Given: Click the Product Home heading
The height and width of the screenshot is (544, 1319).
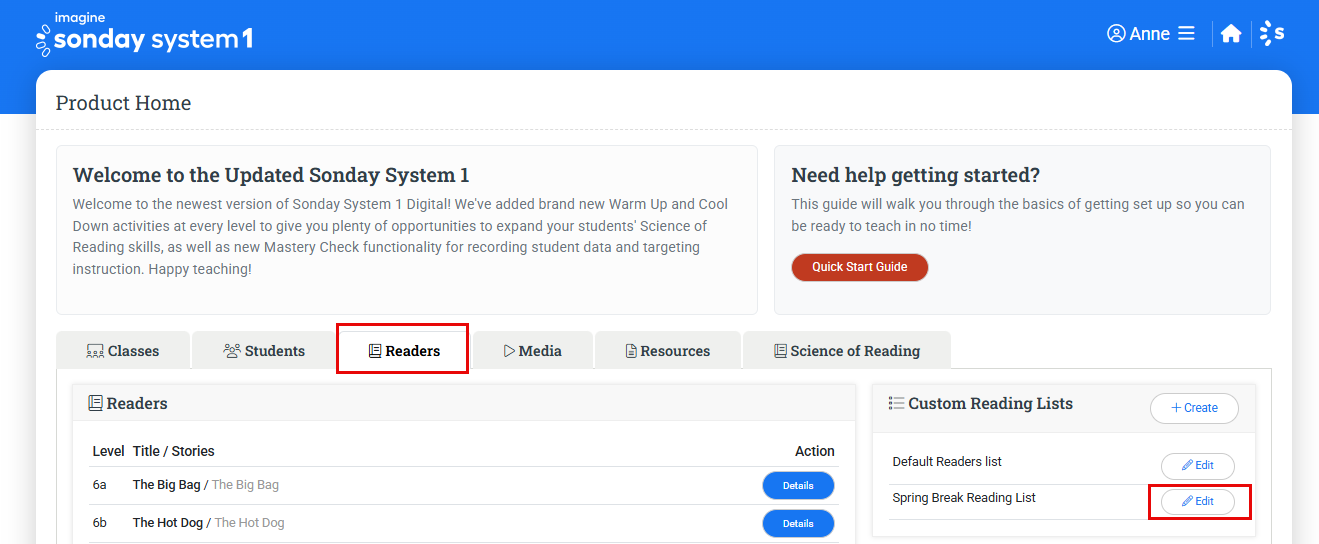Looking at the screenshot, I should [x=123, y=103].
